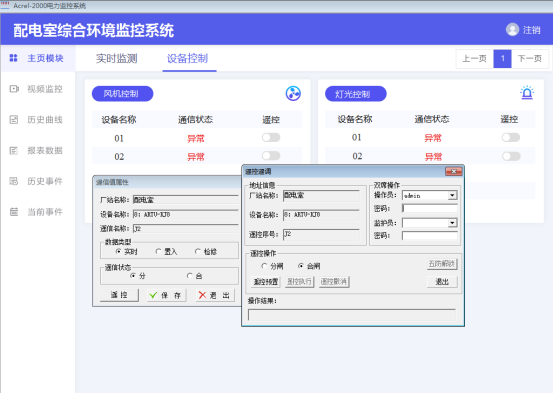553x394 pixels.
Task: Click 退出 button with red X
Action: (215, 295)
